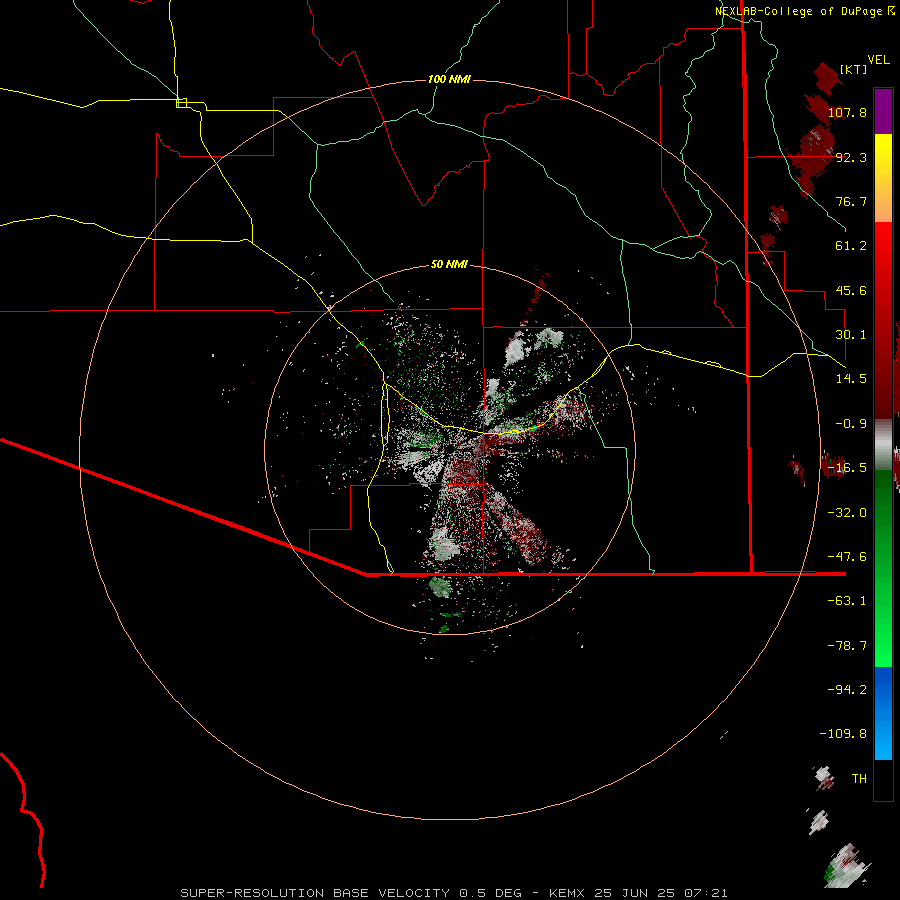Click the -63.1 velocity scale value
This screenshot has height=900, width=900.
[x=847, y=601]
